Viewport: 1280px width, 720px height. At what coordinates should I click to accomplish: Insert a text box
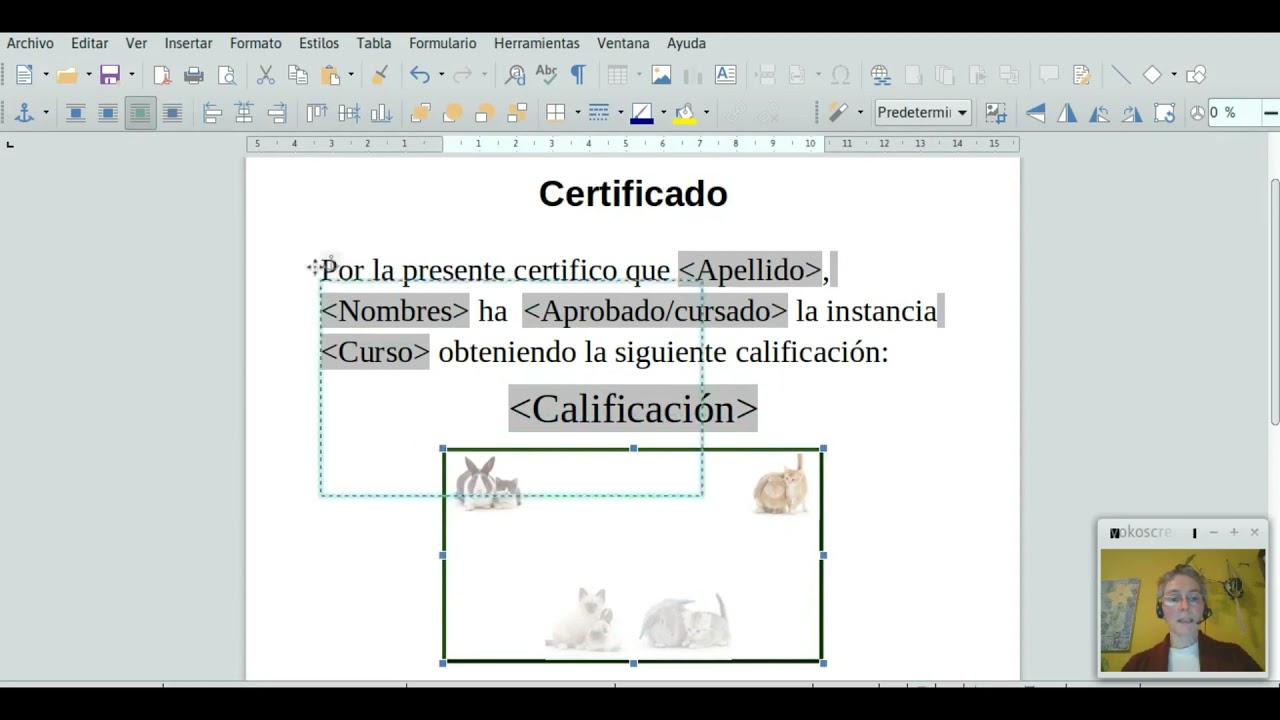(726, 75)
